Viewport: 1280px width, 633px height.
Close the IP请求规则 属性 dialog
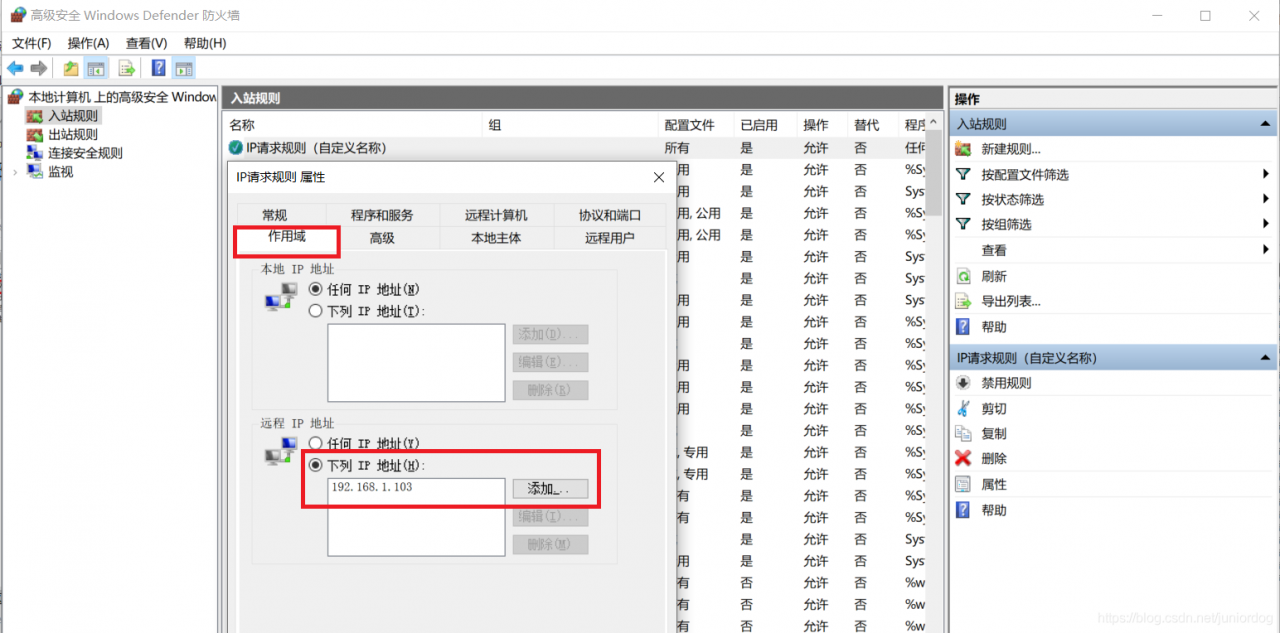click(x=659, y=177)
